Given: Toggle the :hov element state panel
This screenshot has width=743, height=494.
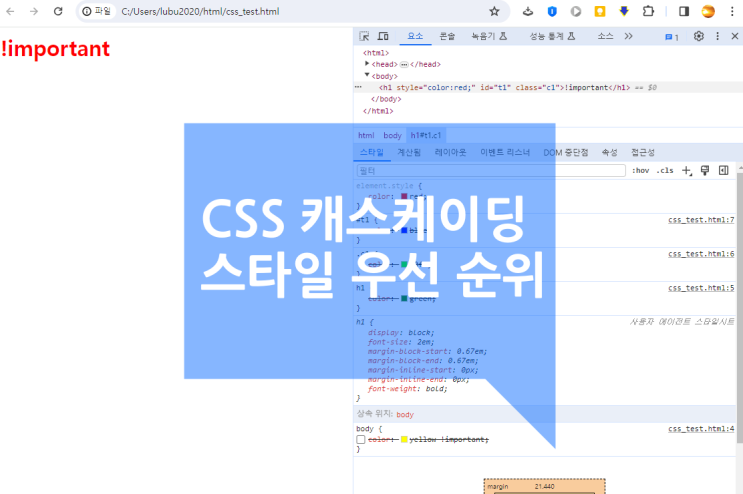Looking at the screenshot, I should click(x=640, y=171).
